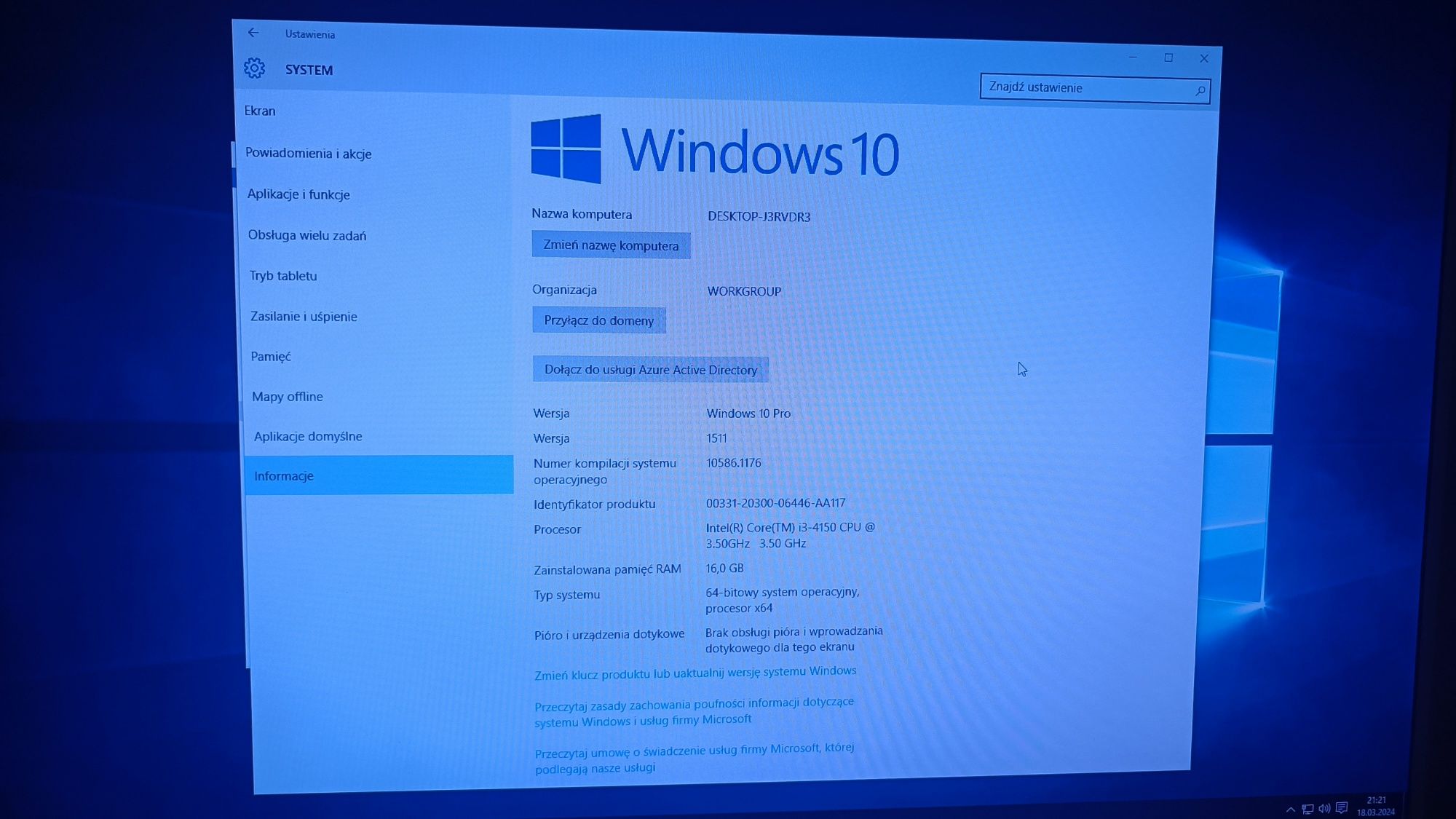Close the Ustawienia window
Screen dimensions: 1456x819
tap(1204, 58)
